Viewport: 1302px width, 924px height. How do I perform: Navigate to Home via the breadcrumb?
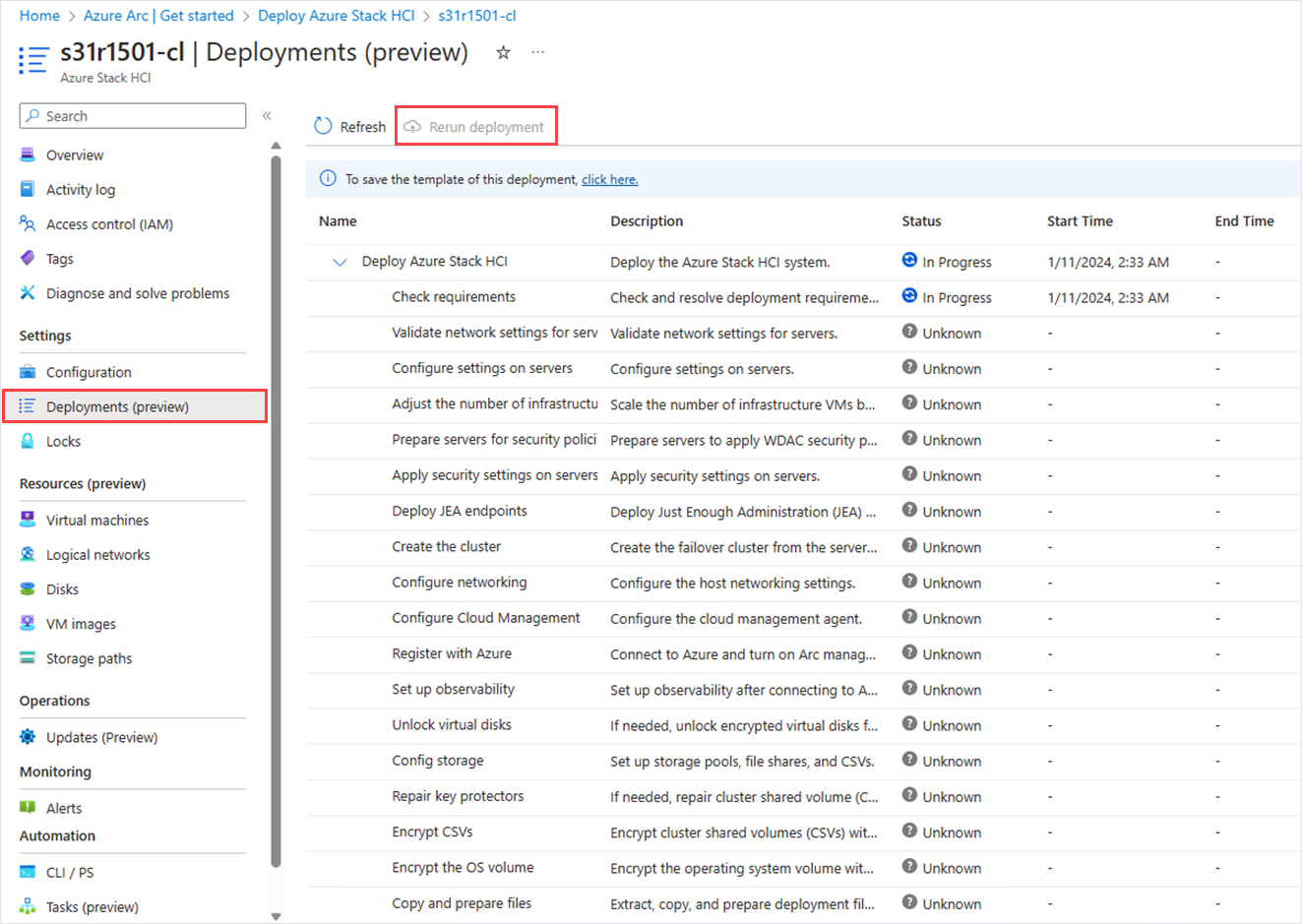pyautogui.click(x=38, y=15)
